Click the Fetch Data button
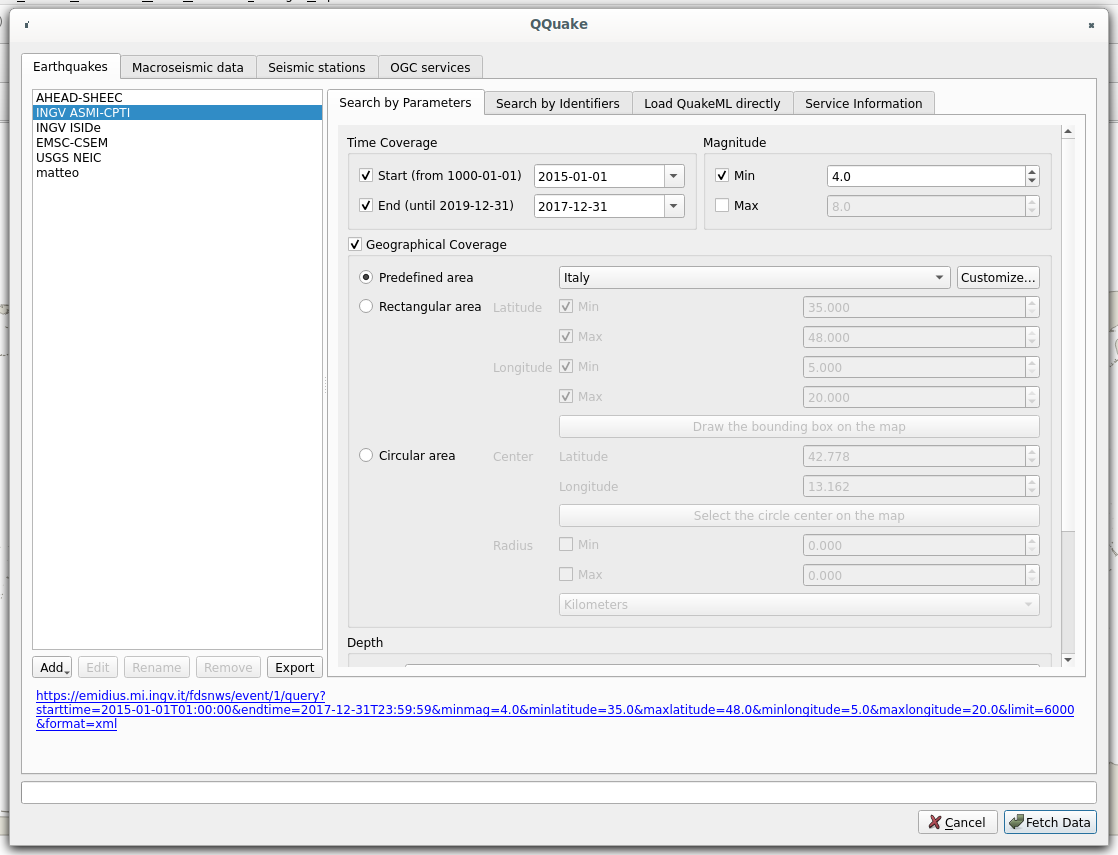Image resolution: width=1118 pixels, height=855 pixels. click(x=1050, y=822)
